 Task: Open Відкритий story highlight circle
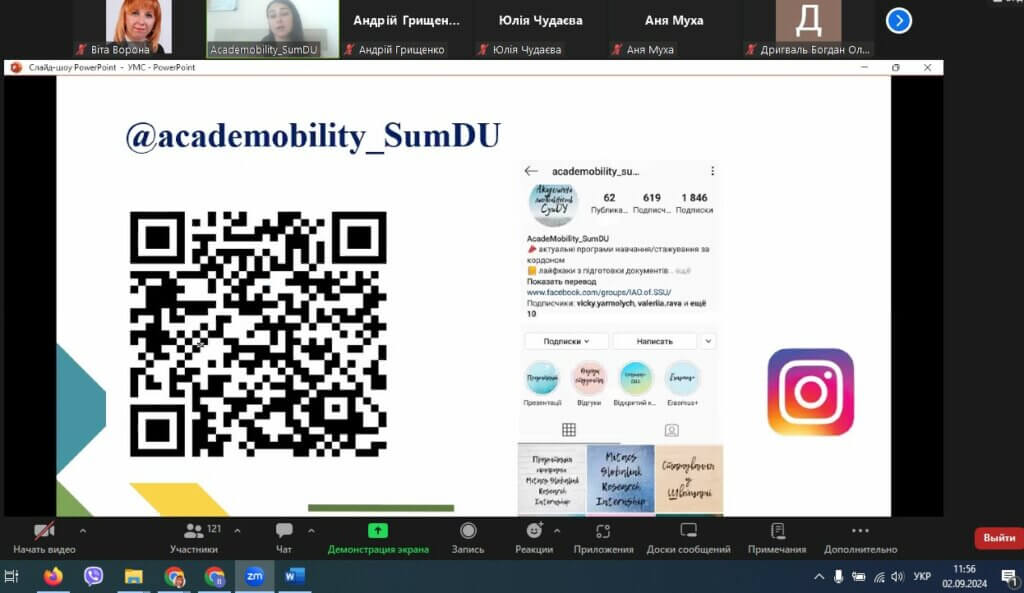pyautogui.click(x=635, y=379)
